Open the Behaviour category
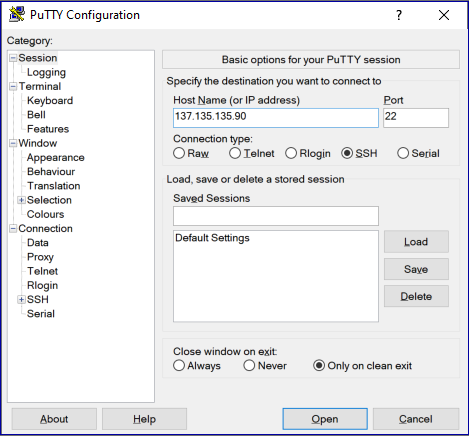The width and height of the screenshot is (469, 436). pyautogui.click(x=51, y=172)
